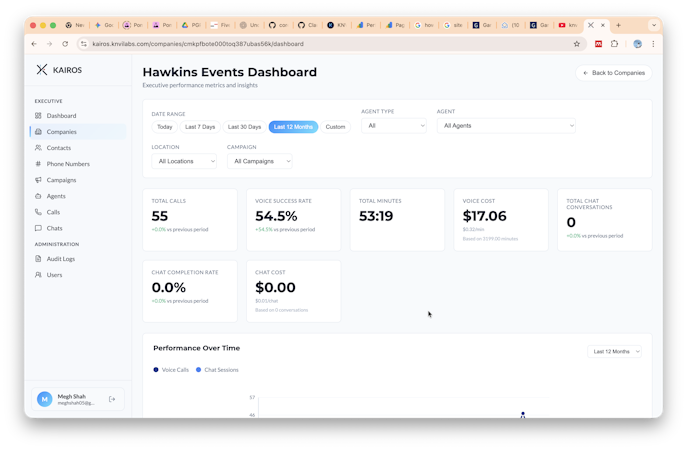Open Dashboard from the sidebar
The image size is (687, 450).
tap(61, 116)
